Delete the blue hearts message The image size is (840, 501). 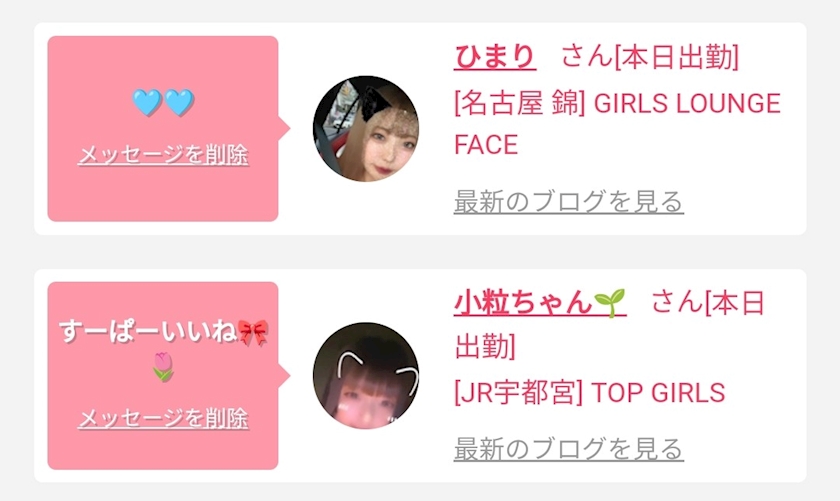click(163, 155)
